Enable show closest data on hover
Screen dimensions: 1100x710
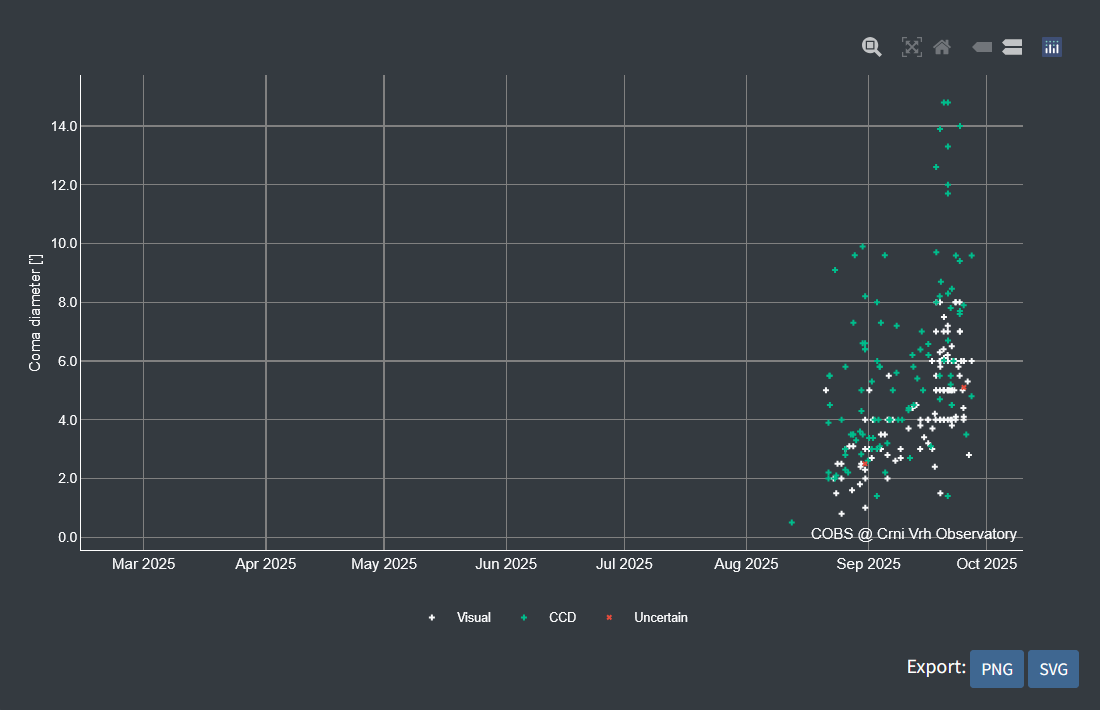pos(982,47)
